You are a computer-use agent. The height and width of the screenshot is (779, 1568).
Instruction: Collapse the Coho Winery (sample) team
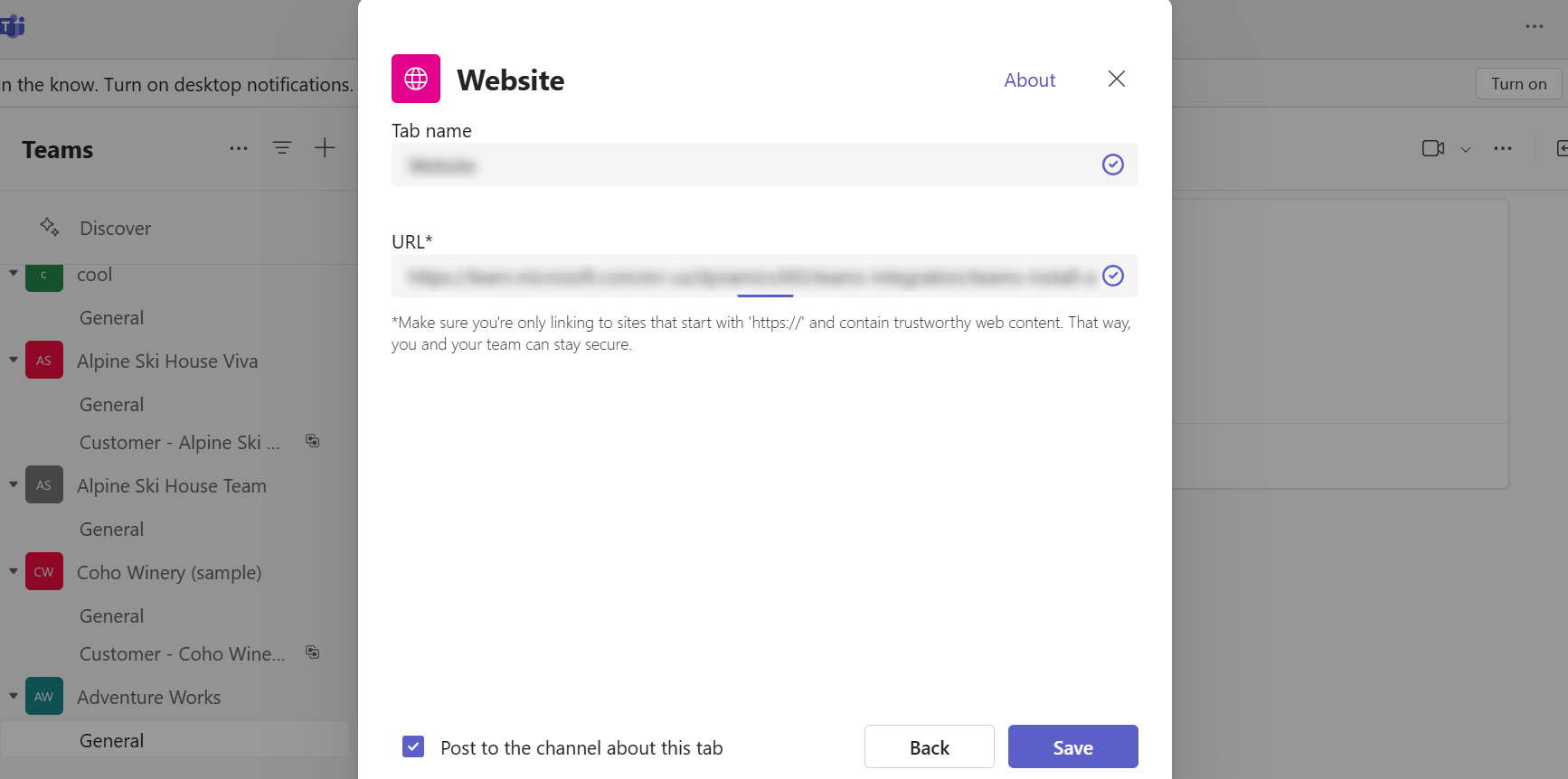[13, 571]
